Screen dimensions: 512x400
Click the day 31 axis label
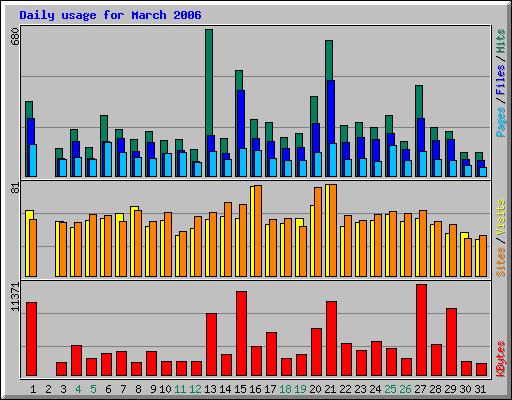[480, 389]
